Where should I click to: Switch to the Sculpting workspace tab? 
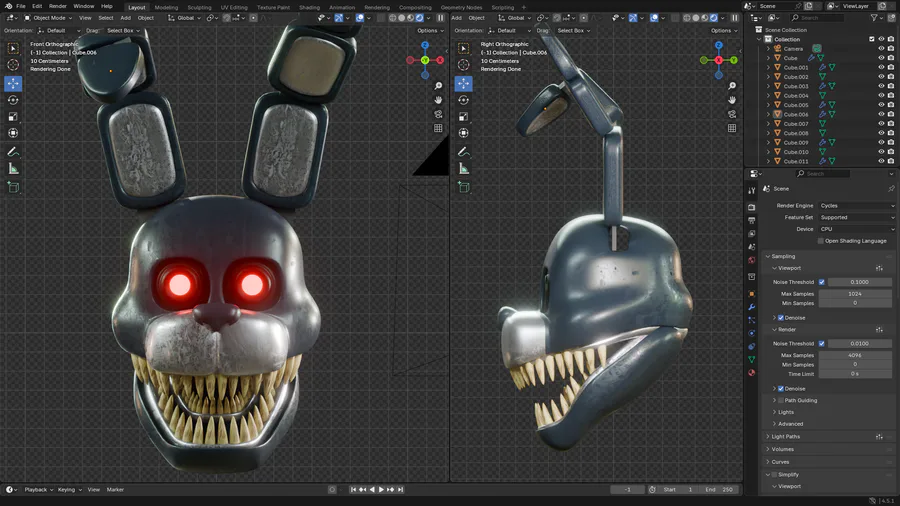(199, 7)
